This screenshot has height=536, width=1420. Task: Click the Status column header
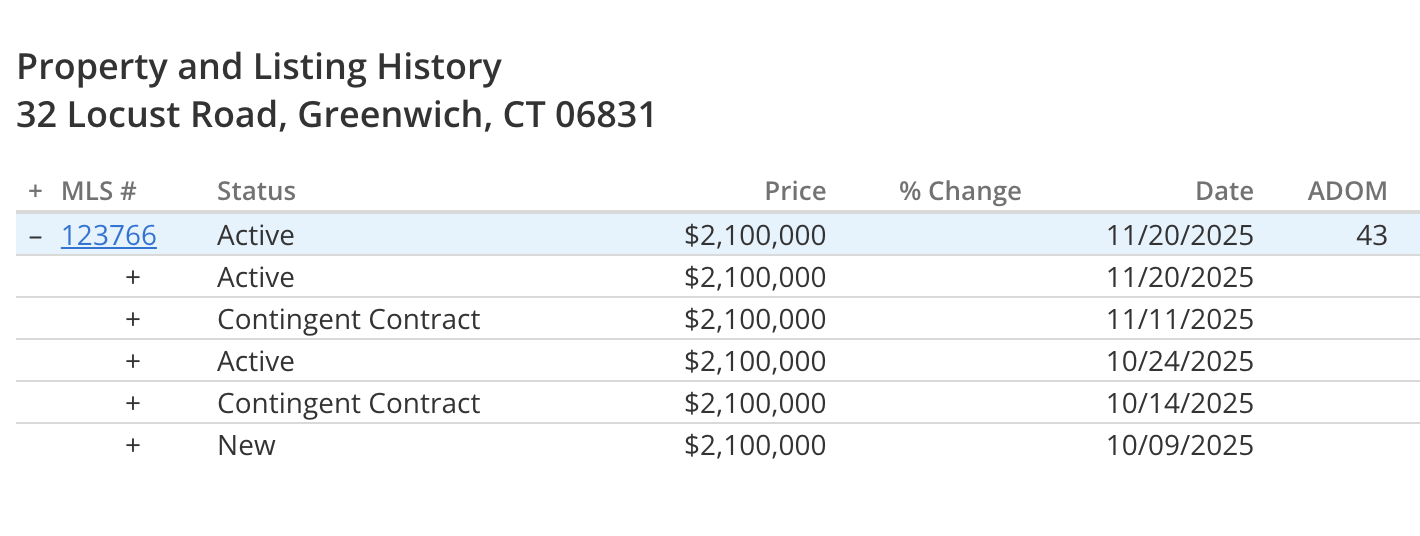[x=257, y=191]
